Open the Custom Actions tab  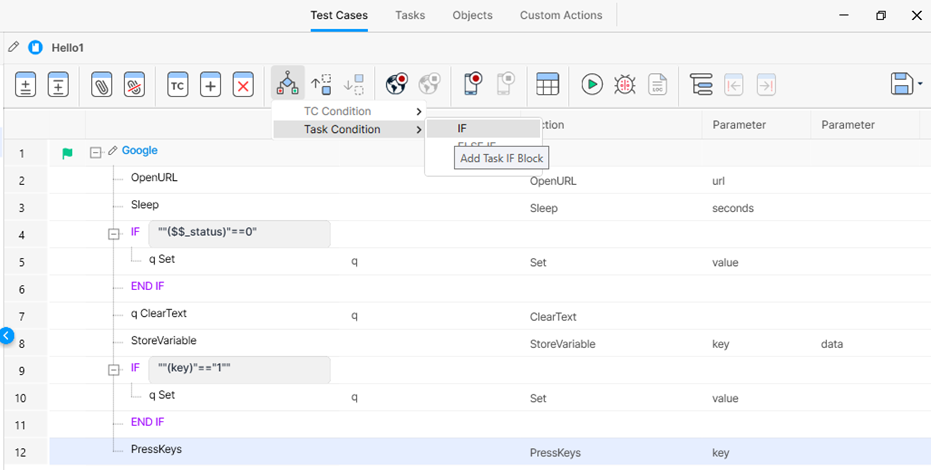[560, 15]
